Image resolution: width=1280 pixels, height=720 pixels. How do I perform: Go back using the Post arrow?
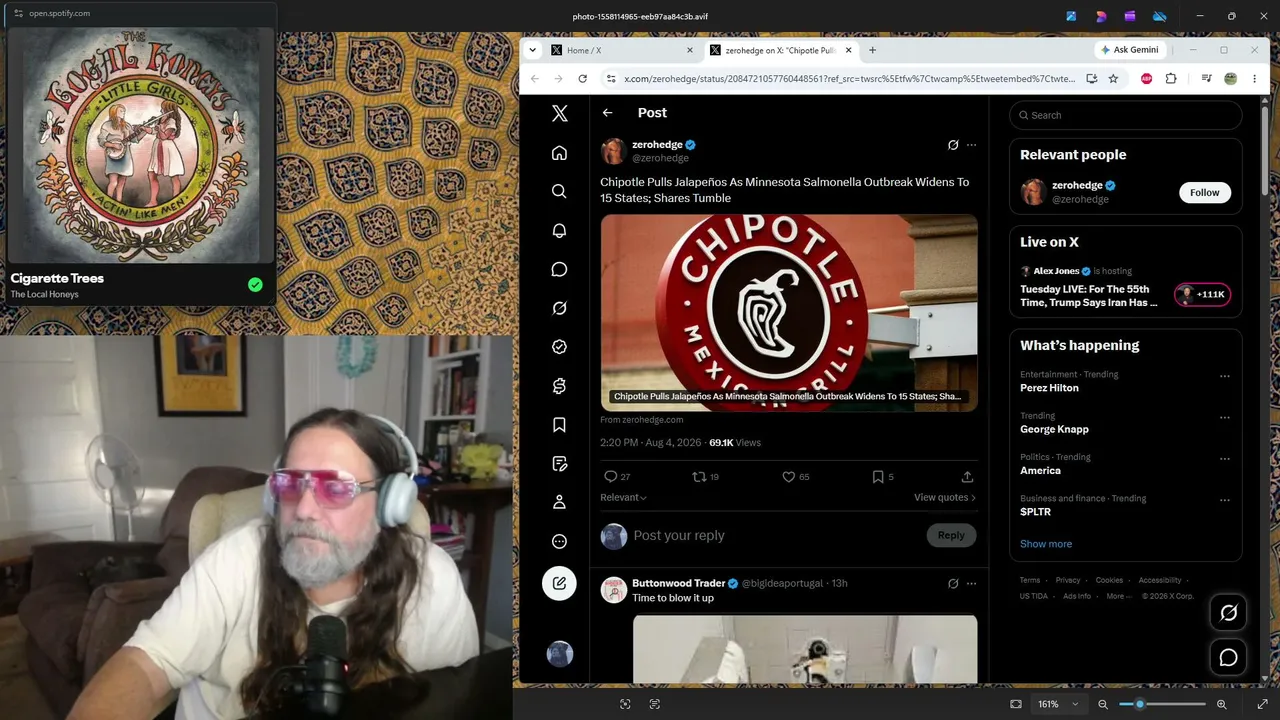[x=607, y=113]
